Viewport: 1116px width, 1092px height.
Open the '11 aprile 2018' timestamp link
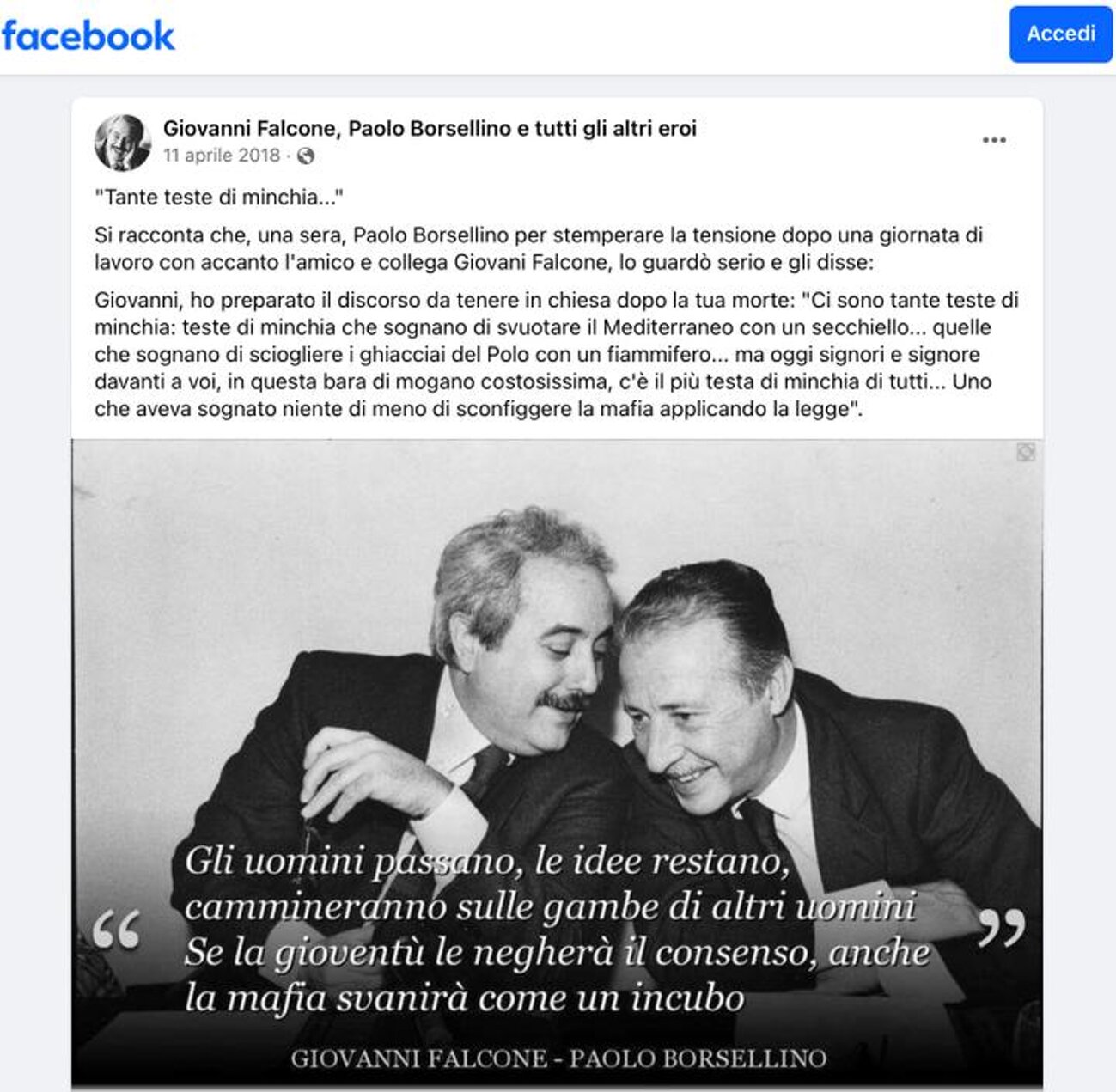click(222, 156)
